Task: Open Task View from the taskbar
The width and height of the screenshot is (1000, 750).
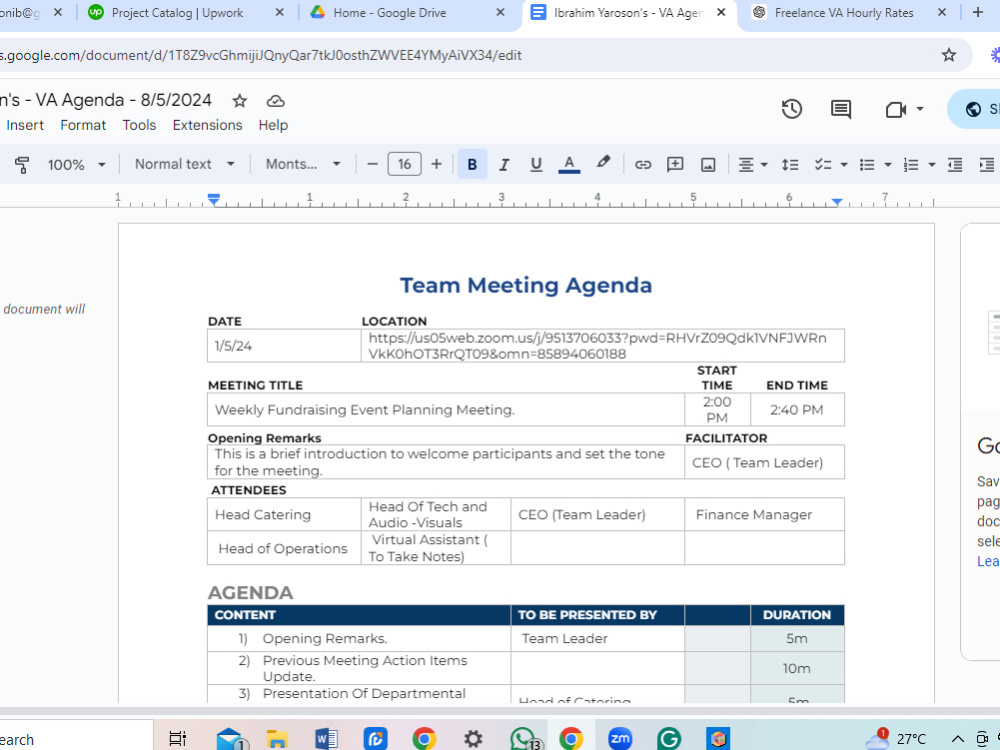Action: [x=177, y=739]
